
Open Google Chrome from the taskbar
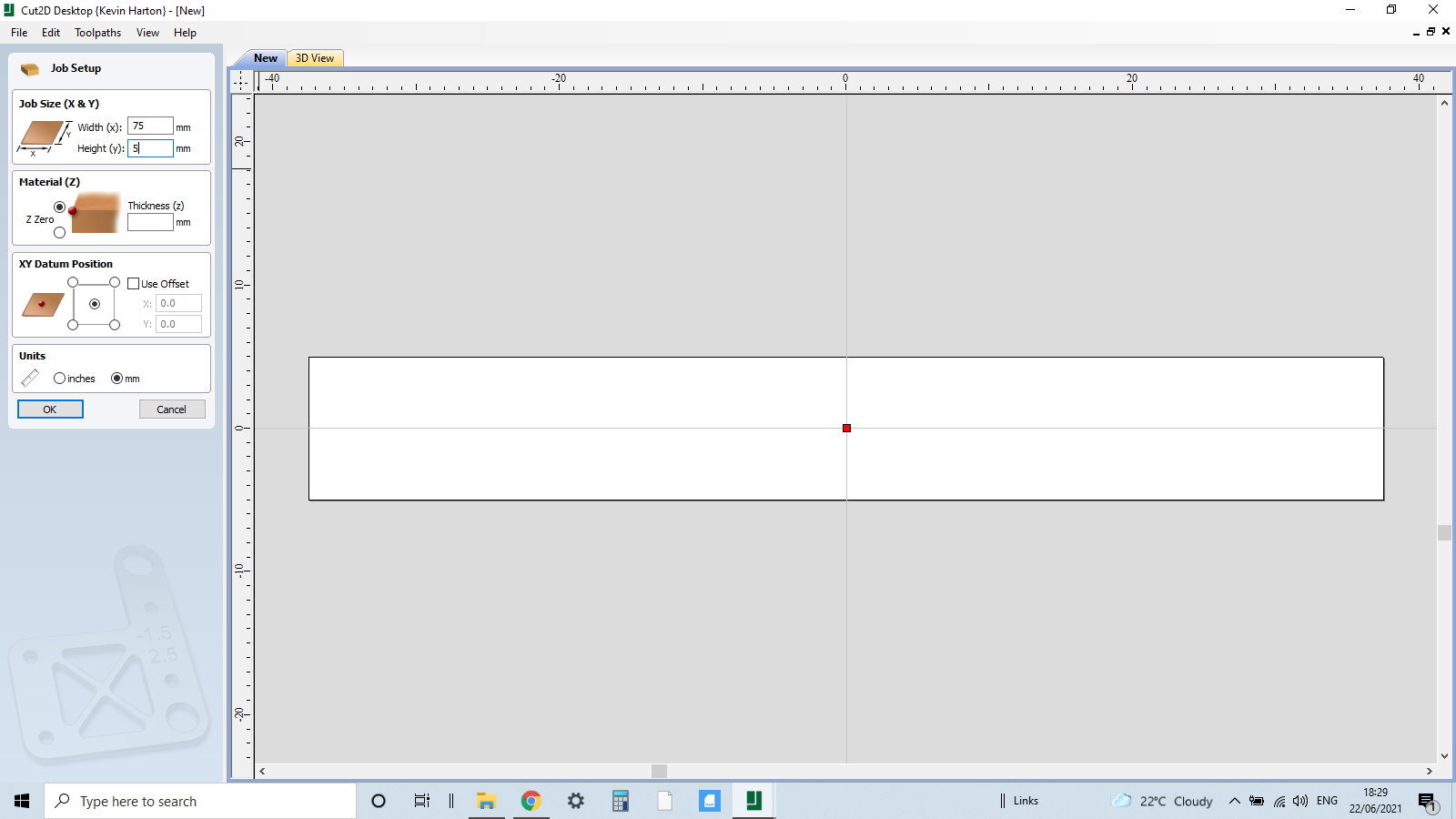click(x=531, y=801)
